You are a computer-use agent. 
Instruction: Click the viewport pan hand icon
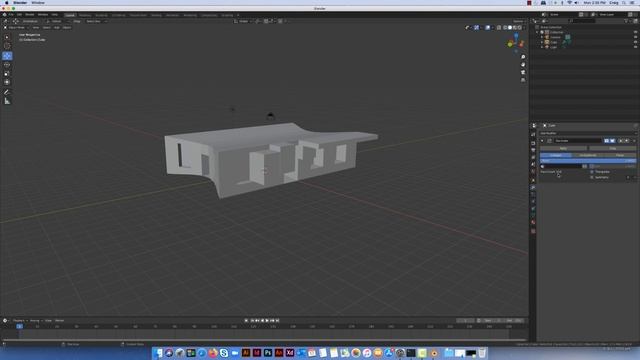[523, 64]
